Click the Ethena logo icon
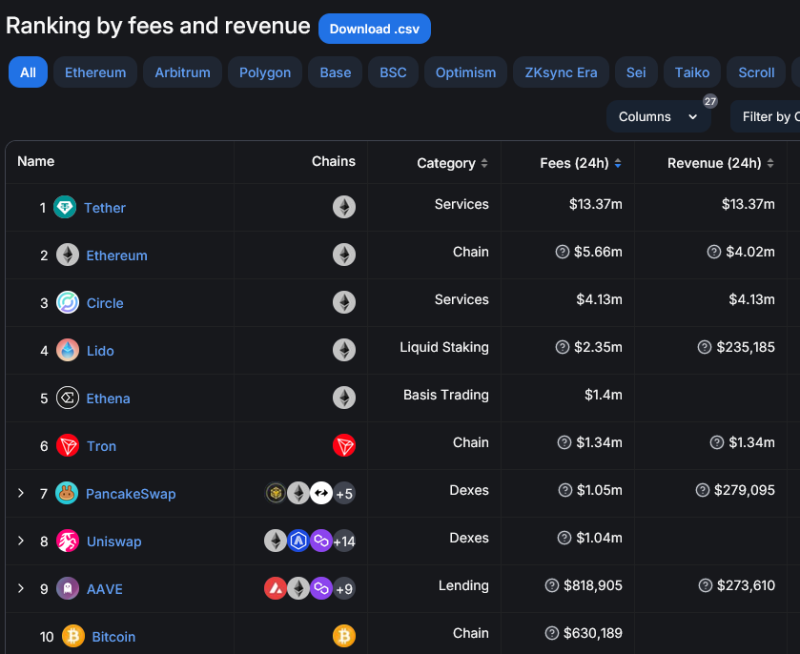800x654 pixels. click(67, 398)
